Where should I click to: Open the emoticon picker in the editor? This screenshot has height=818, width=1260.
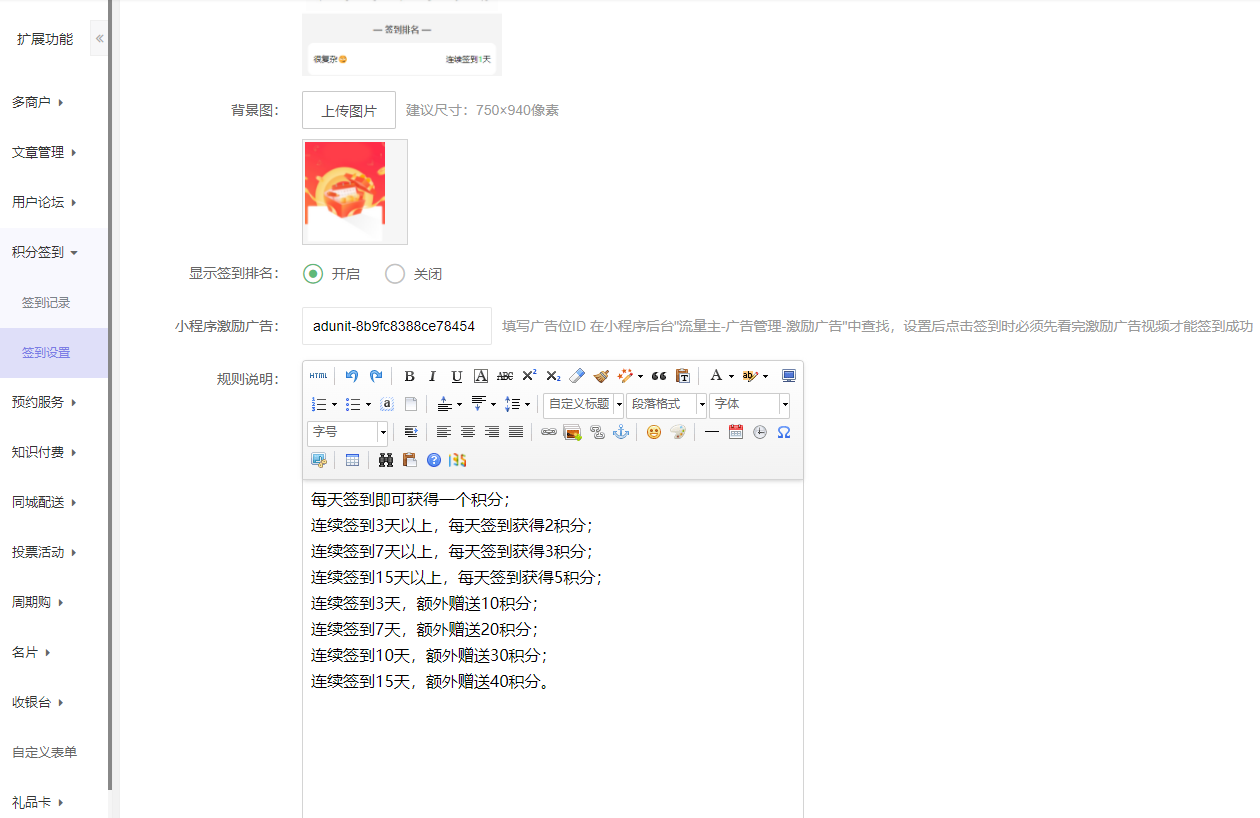click(653, 432)
